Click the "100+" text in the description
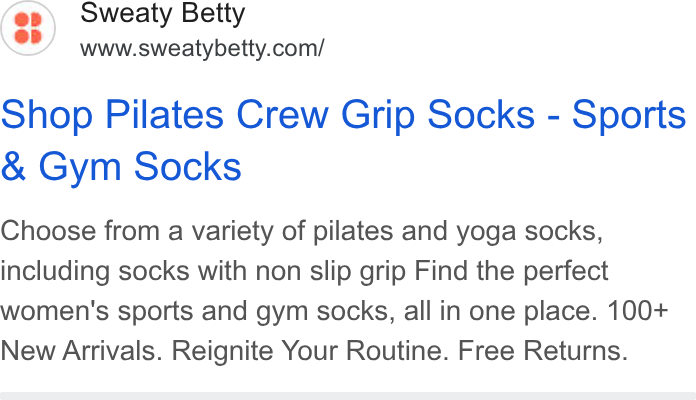Screen dimensions: 696x400 pyautogui.click(x=637, y=310)
